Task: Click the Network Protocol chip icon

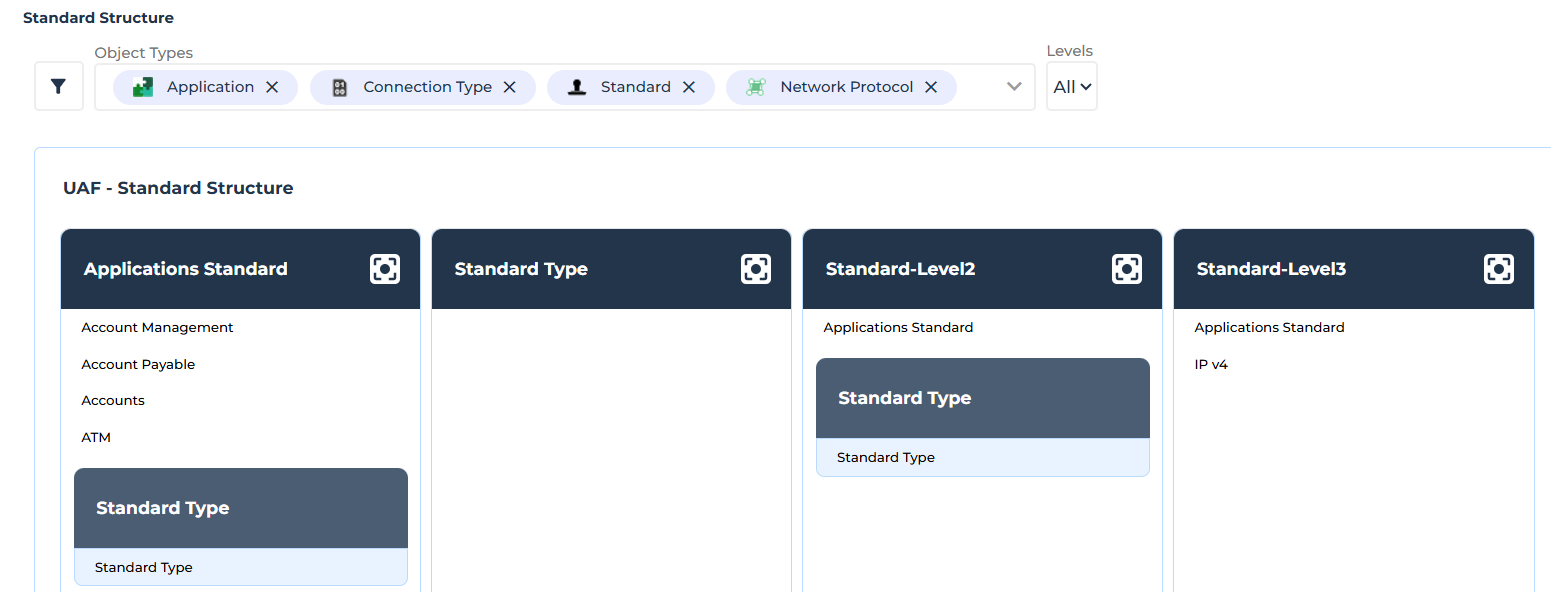Action: click(756, 87)
